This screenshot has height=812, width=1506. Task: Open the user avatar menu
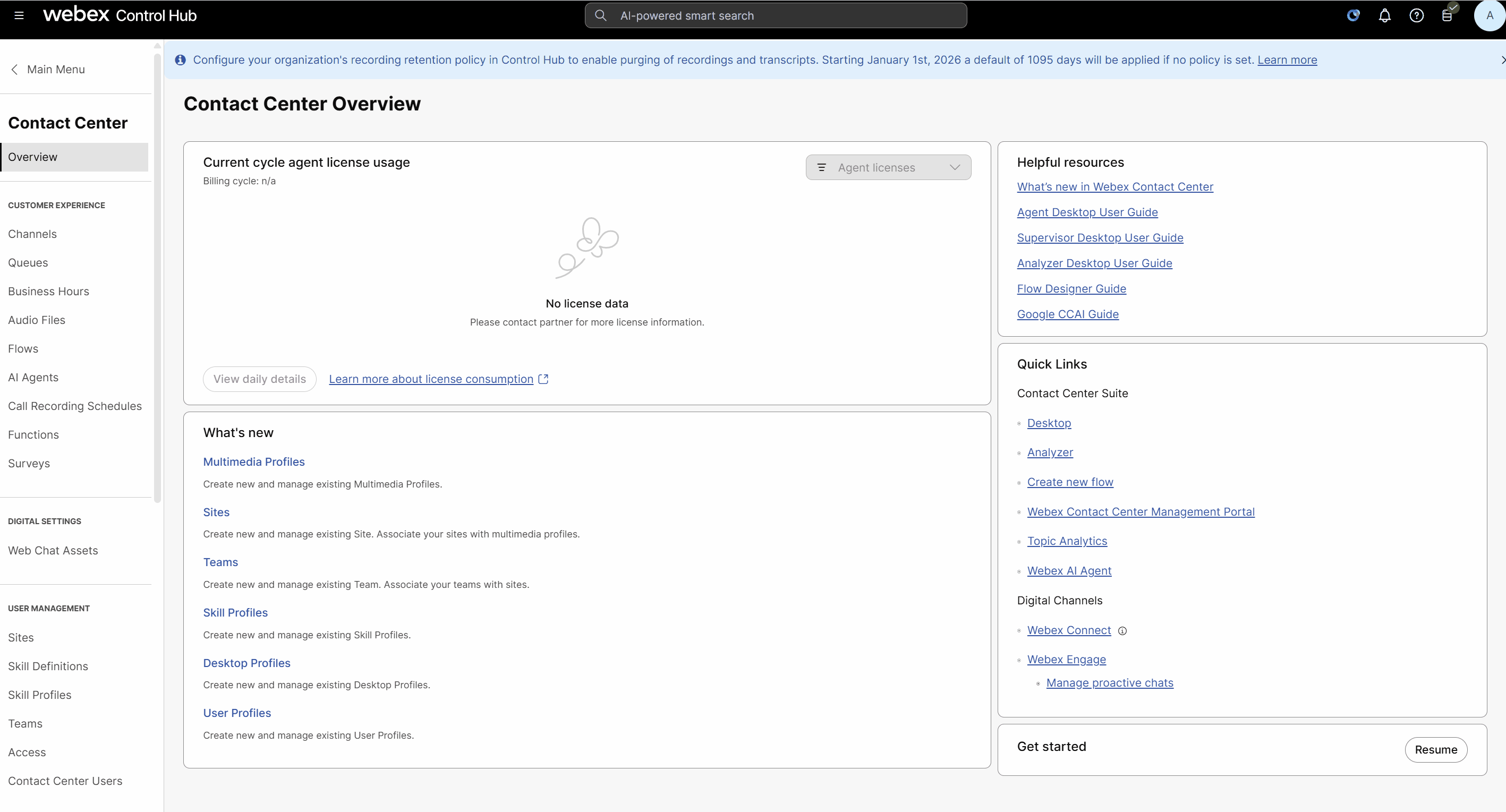(x=1490, y=16)
